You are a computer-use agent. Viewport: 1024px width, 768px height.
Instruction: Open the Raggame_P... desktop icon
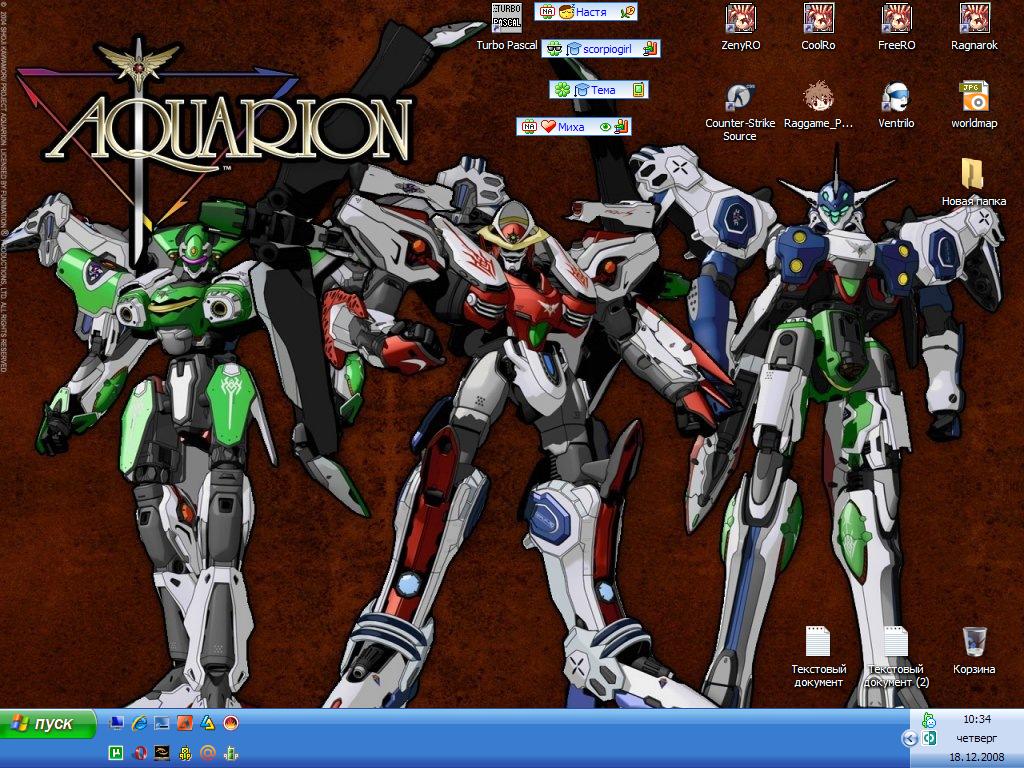[x=818, y=104]
